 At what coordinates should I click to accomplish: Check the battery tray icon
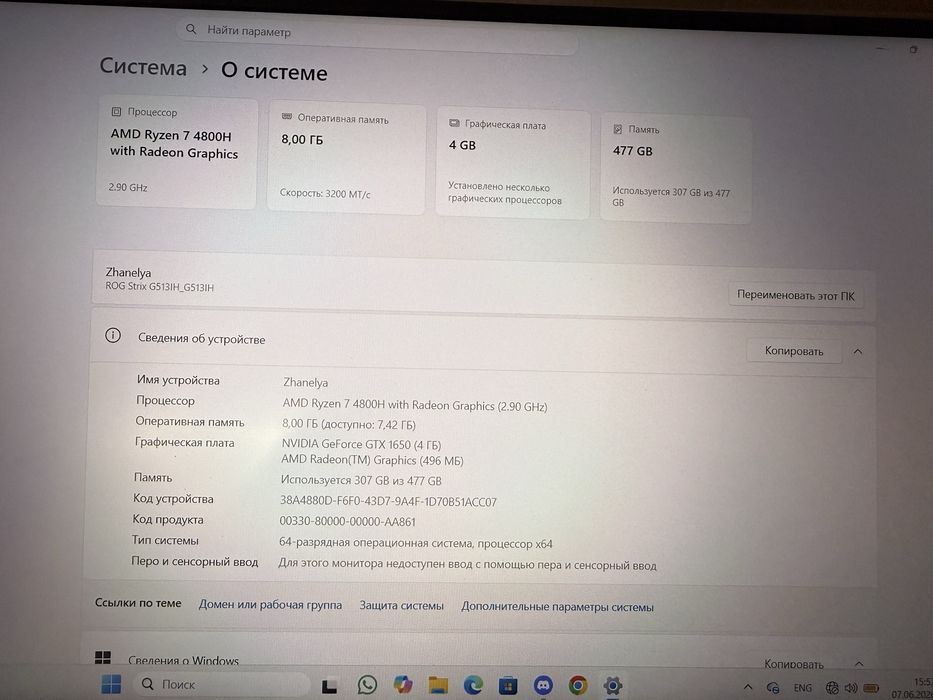(x=871, y=689)
